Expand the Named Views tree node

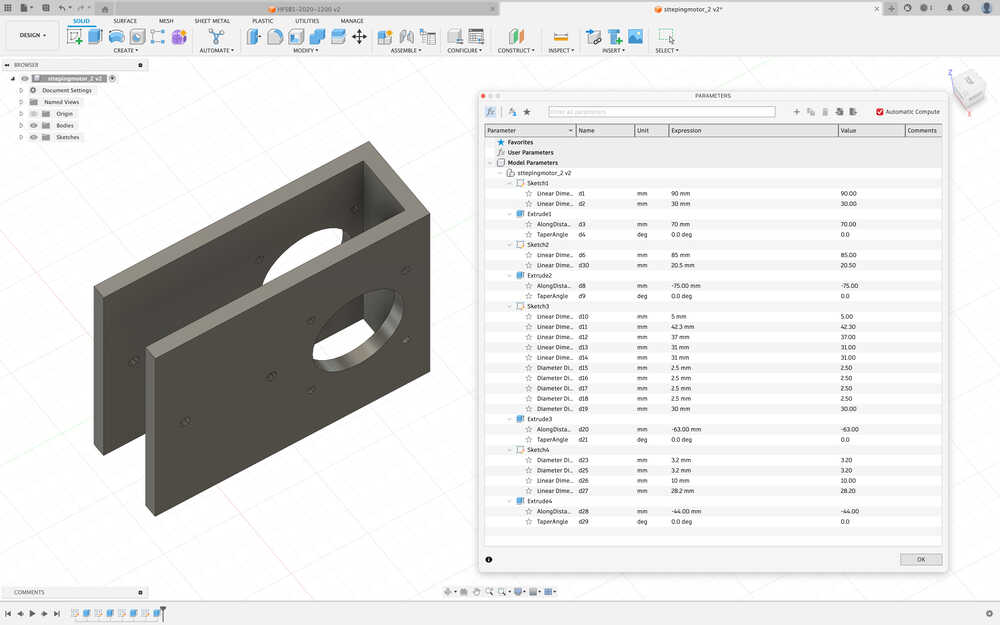coord(21,102)
